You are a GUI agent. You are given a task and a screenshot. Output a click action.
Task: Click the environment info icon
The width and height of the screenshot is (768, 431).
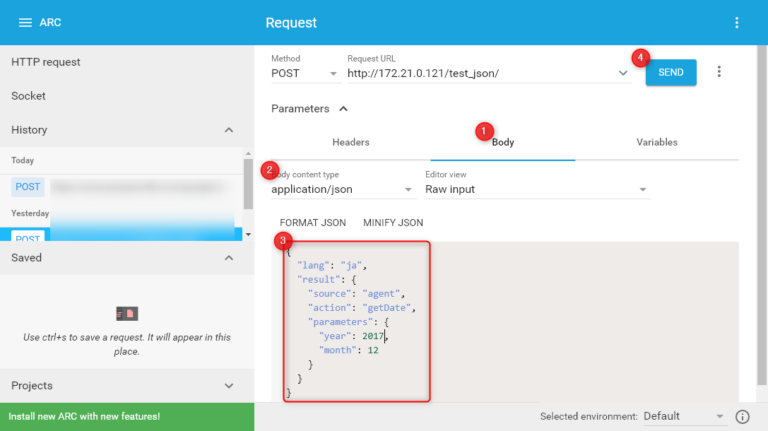[742, 416]
